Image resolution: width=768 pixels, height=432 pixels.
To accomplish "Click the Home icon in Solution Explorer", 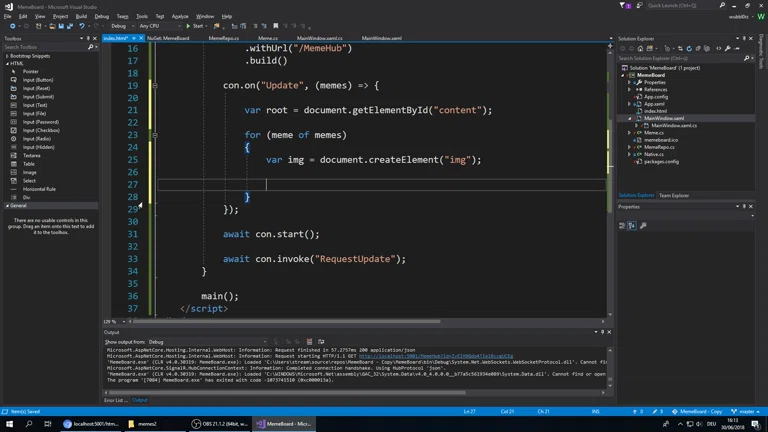I will point(640,48).
